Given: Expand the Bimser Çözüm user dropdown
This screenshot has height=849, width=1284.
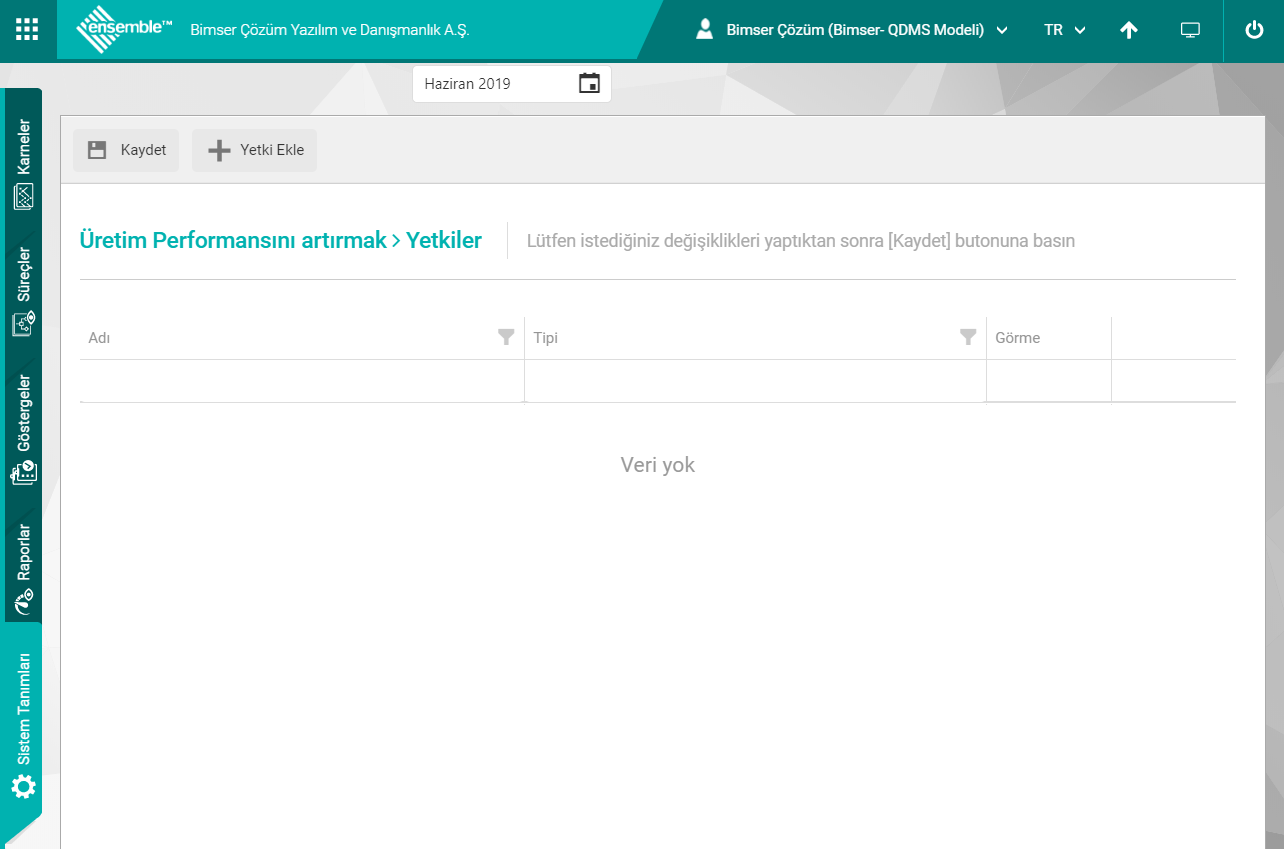Looking at the screenshot, I should [1001, 31].
